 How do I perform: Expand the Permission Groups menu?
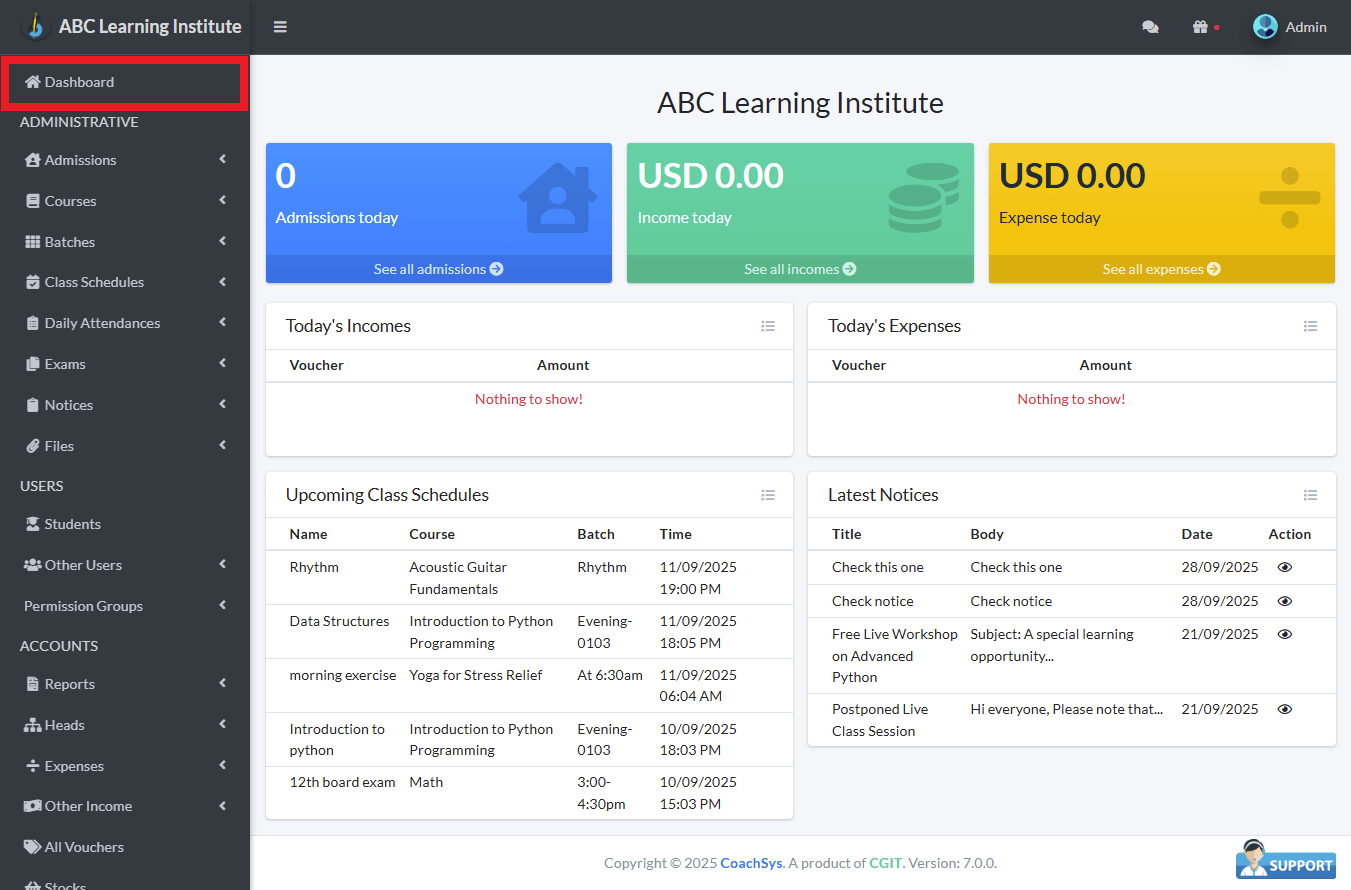(x=125, y=606)
